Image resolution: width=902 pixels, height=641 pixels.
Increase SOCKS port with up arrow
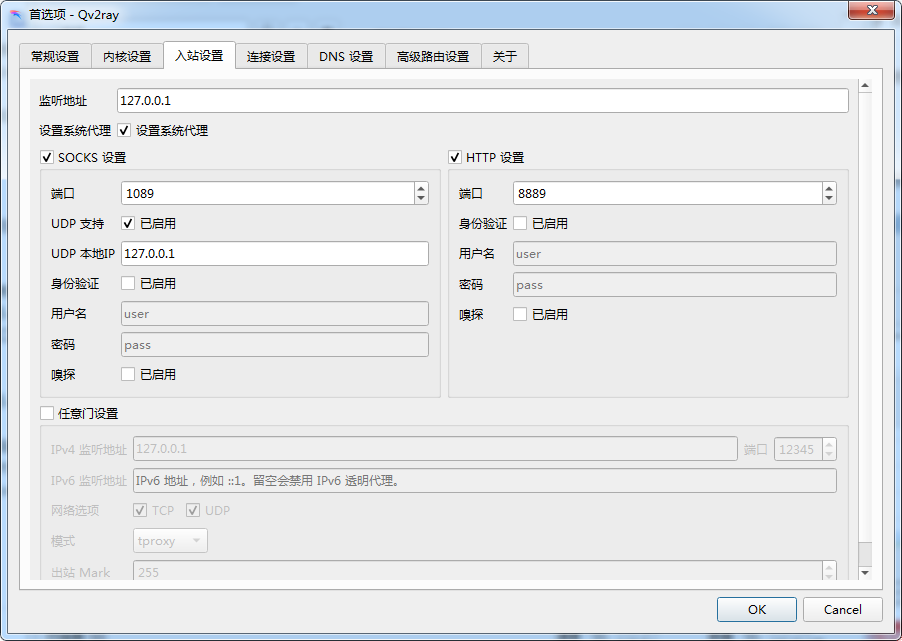pos(421,188)
